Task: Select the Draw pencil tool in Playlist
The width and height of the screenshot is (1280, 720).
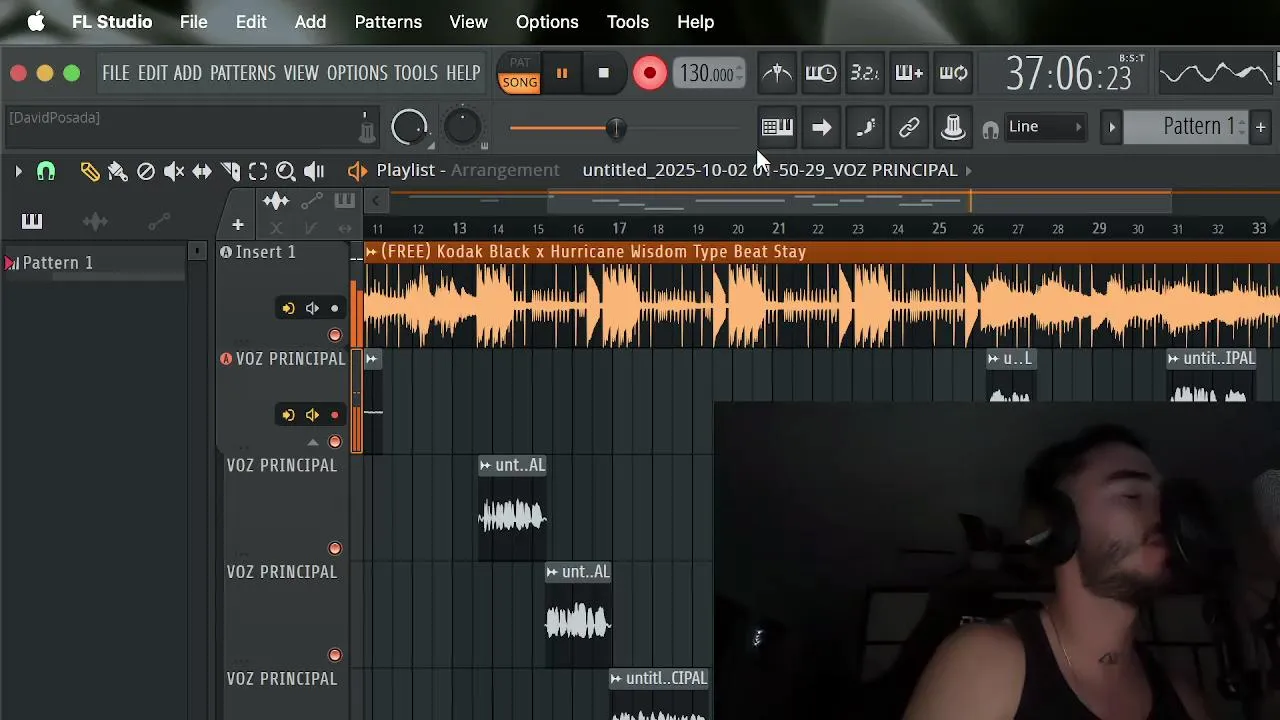Action: coord(90,171)
